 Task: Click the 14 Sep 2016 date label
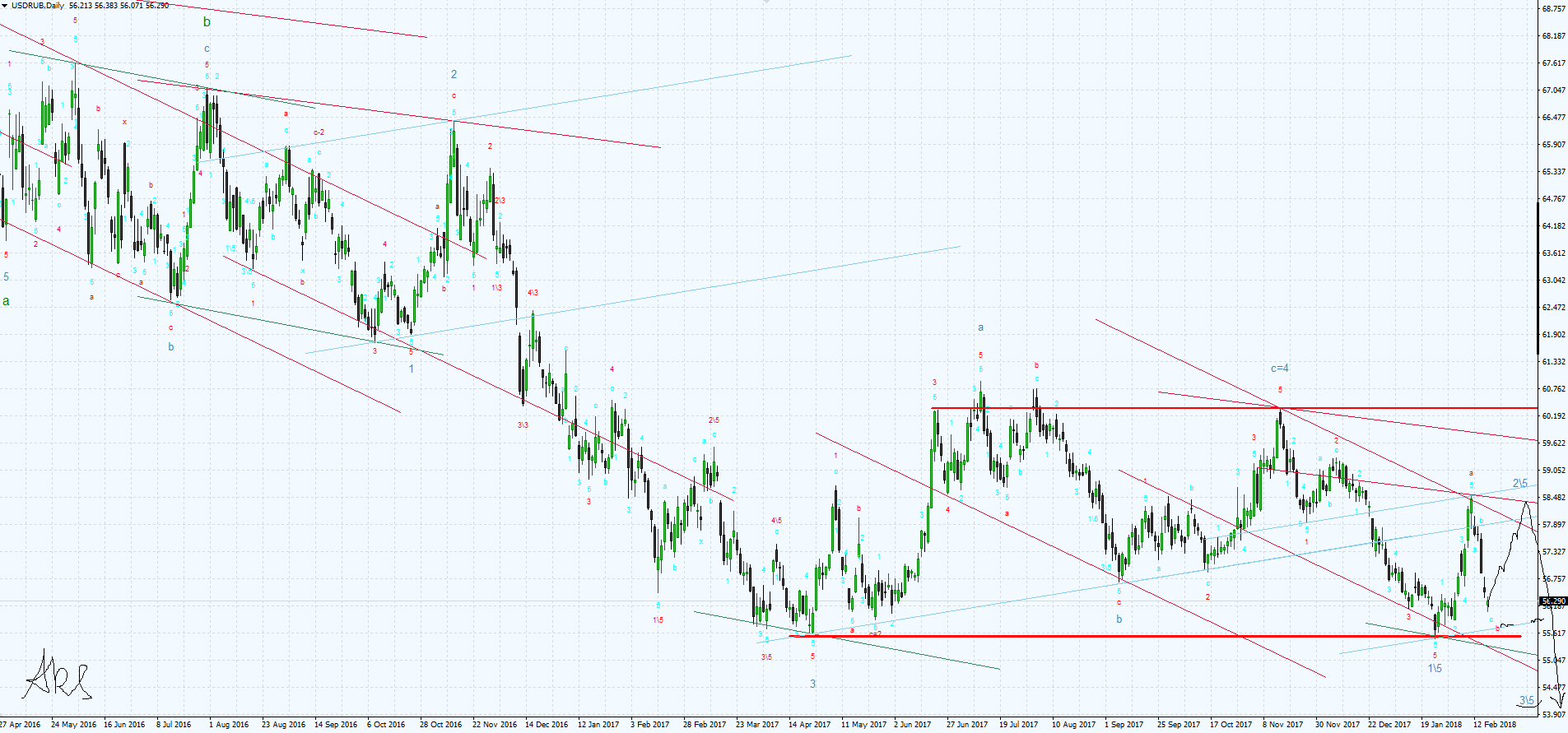pos(336,725)
